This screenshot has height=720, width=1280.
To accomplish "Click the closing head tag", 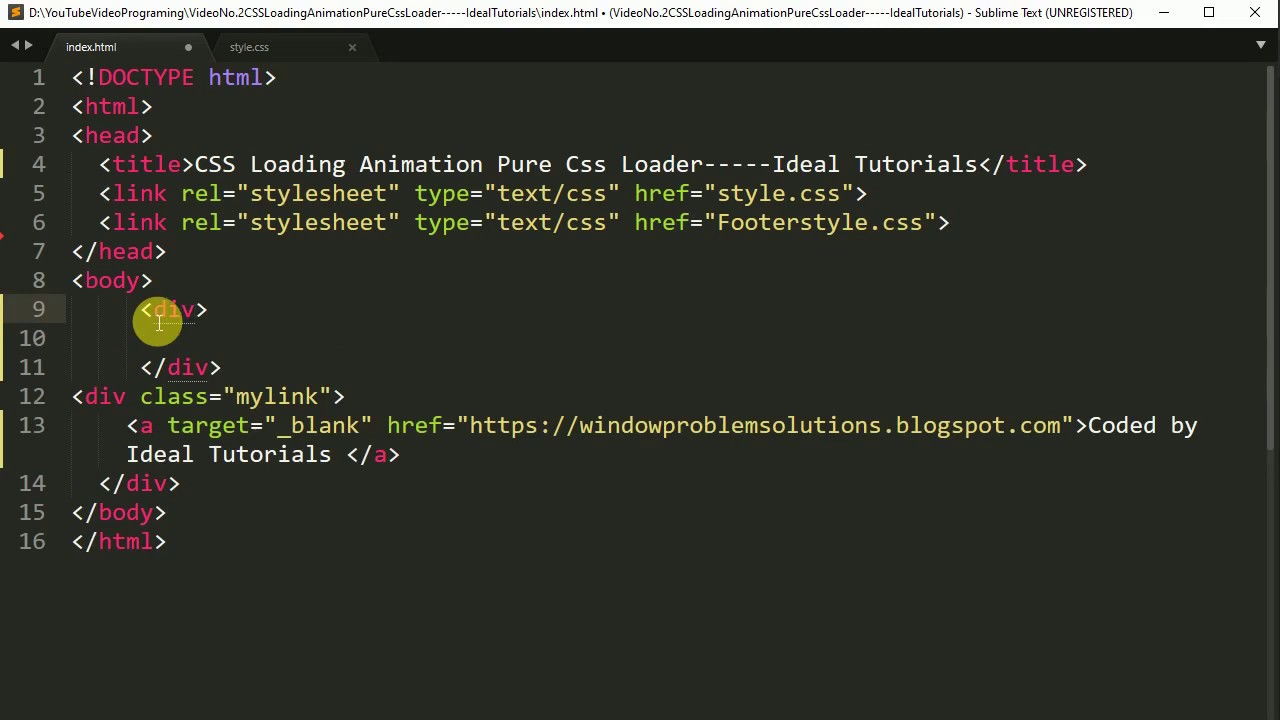I will 119,251.
